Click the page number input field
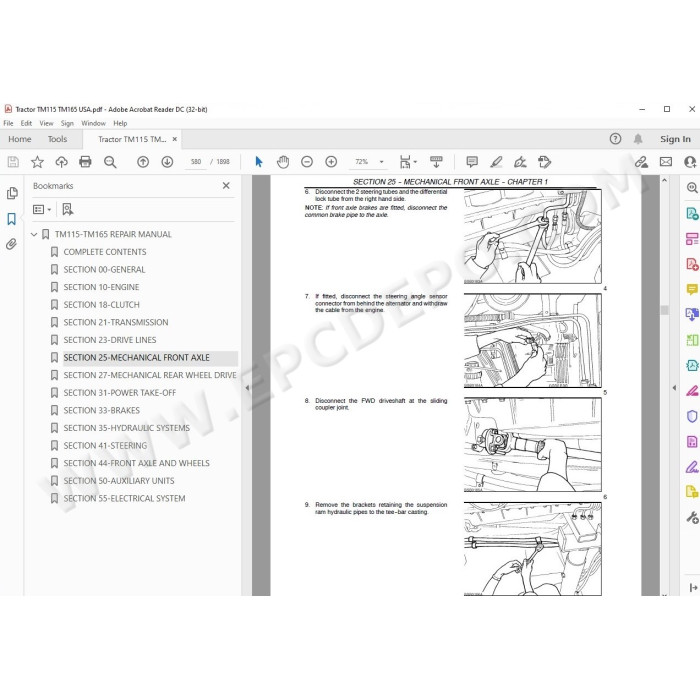Screen dimensions: 700x700 point(196,162)
